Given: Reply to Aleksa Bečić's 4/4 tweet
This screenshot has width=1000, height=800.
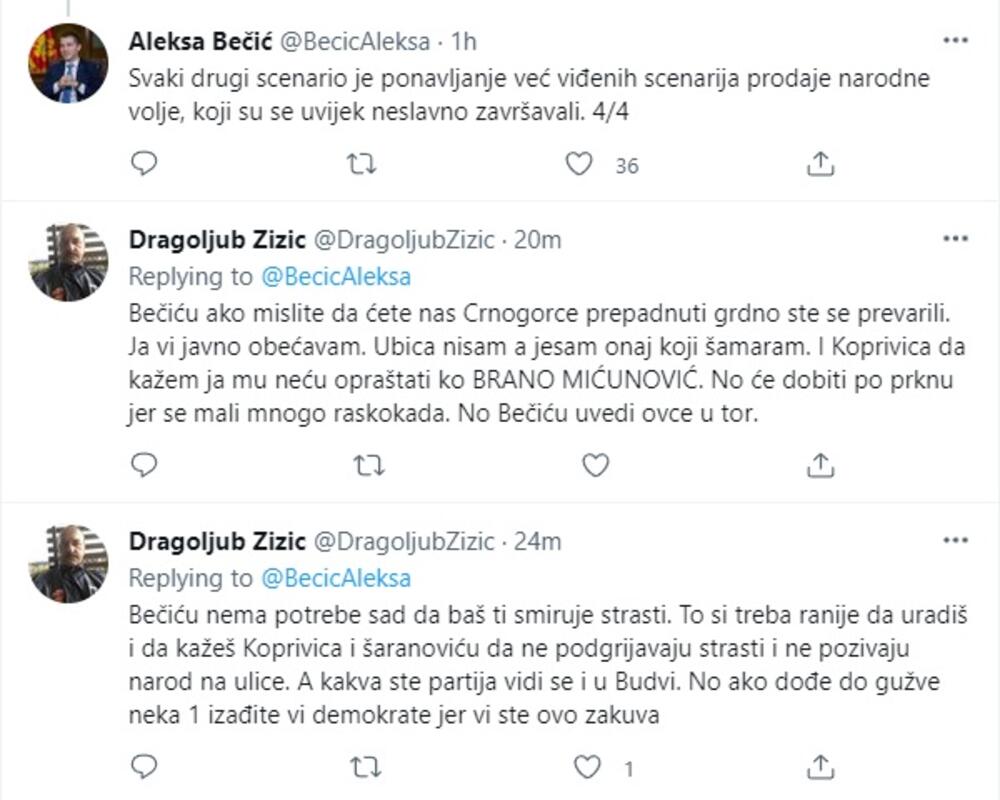Looking at the screenshot, I should (x=145, y=164).
